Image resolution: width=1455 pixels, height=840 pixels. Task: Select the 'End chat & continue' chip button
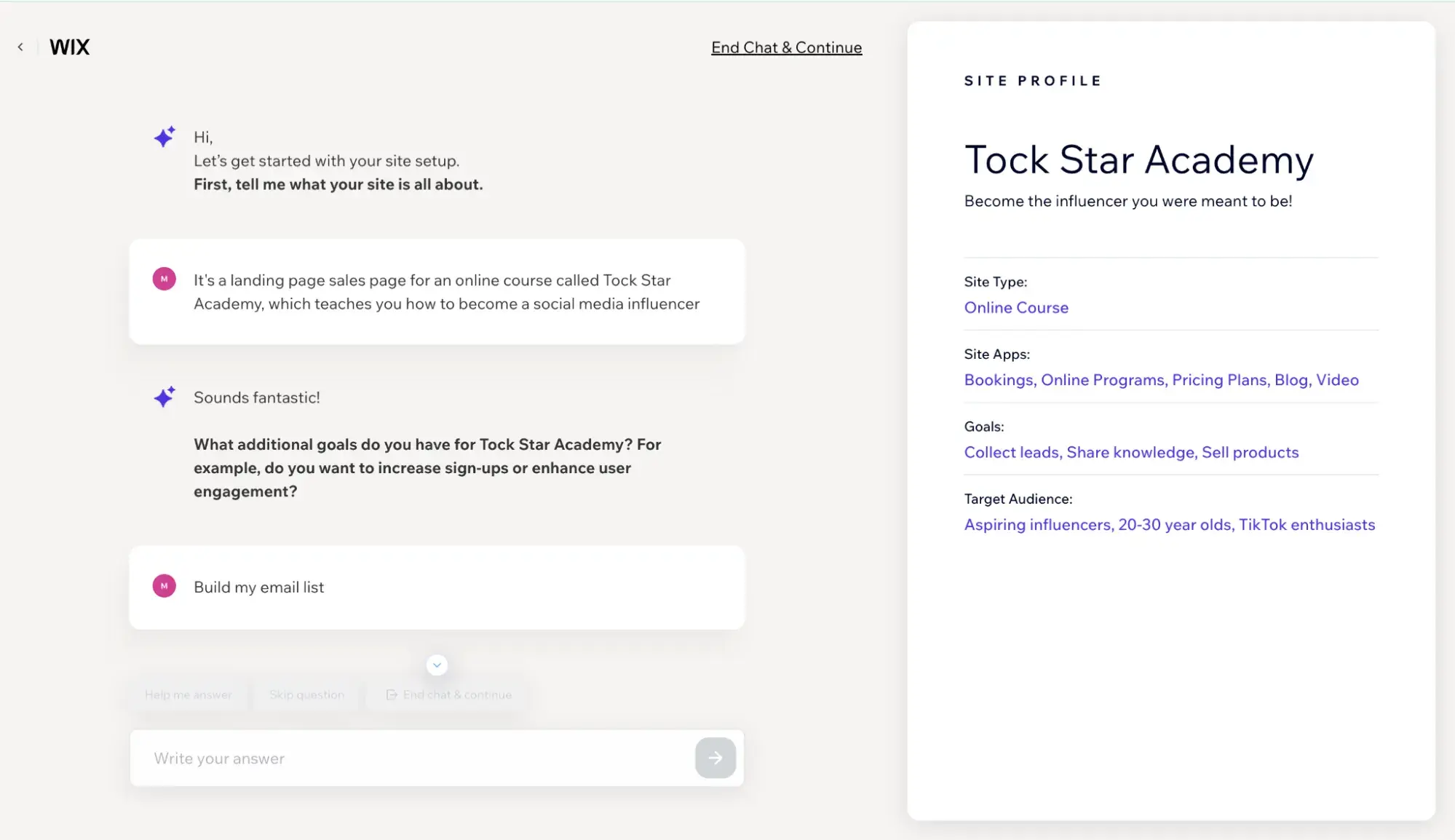click(x=449, y=695)
